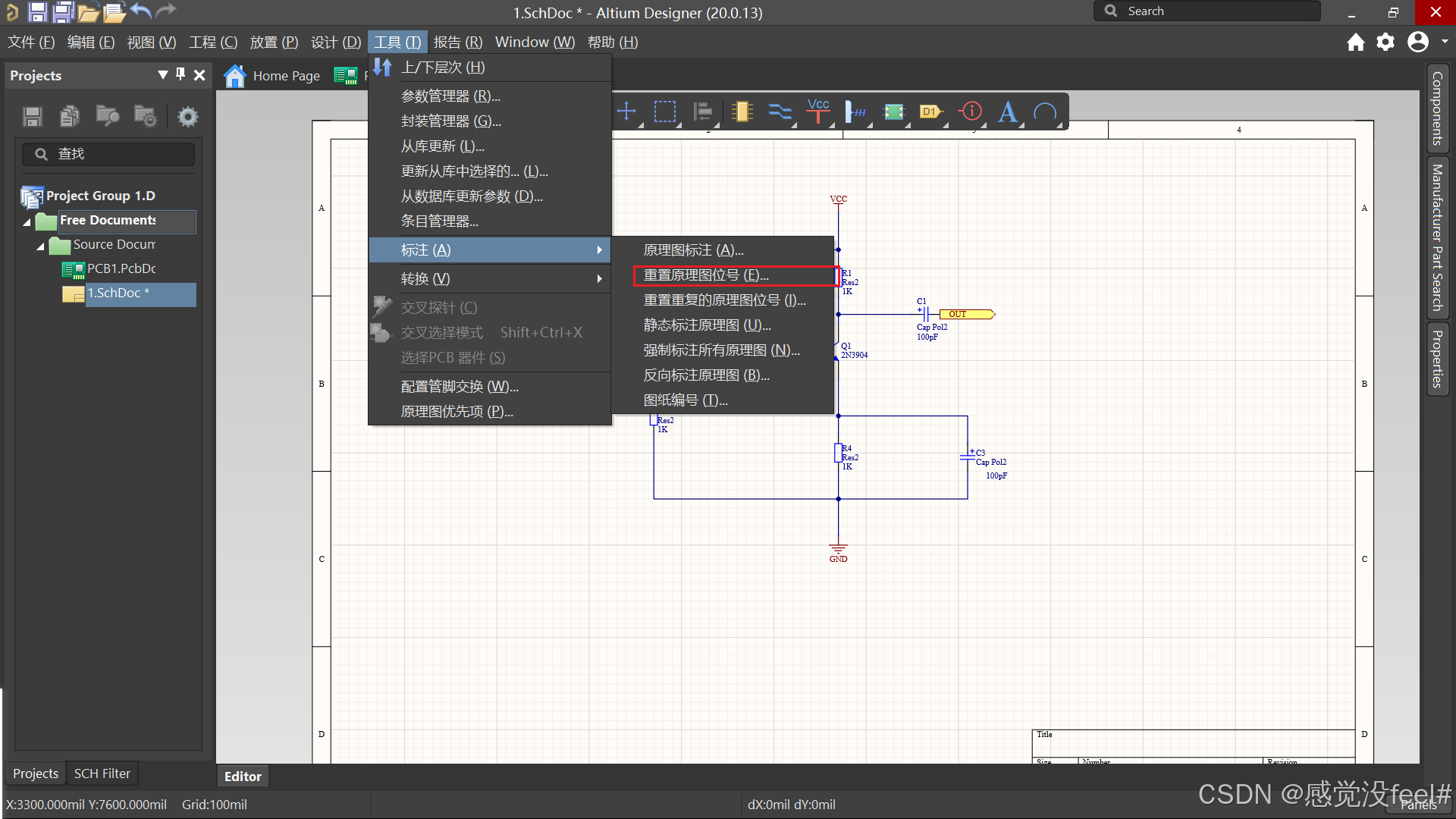Open the Properties side panel
Viewport: 1456px width, 819px height.
(1437, 359)
